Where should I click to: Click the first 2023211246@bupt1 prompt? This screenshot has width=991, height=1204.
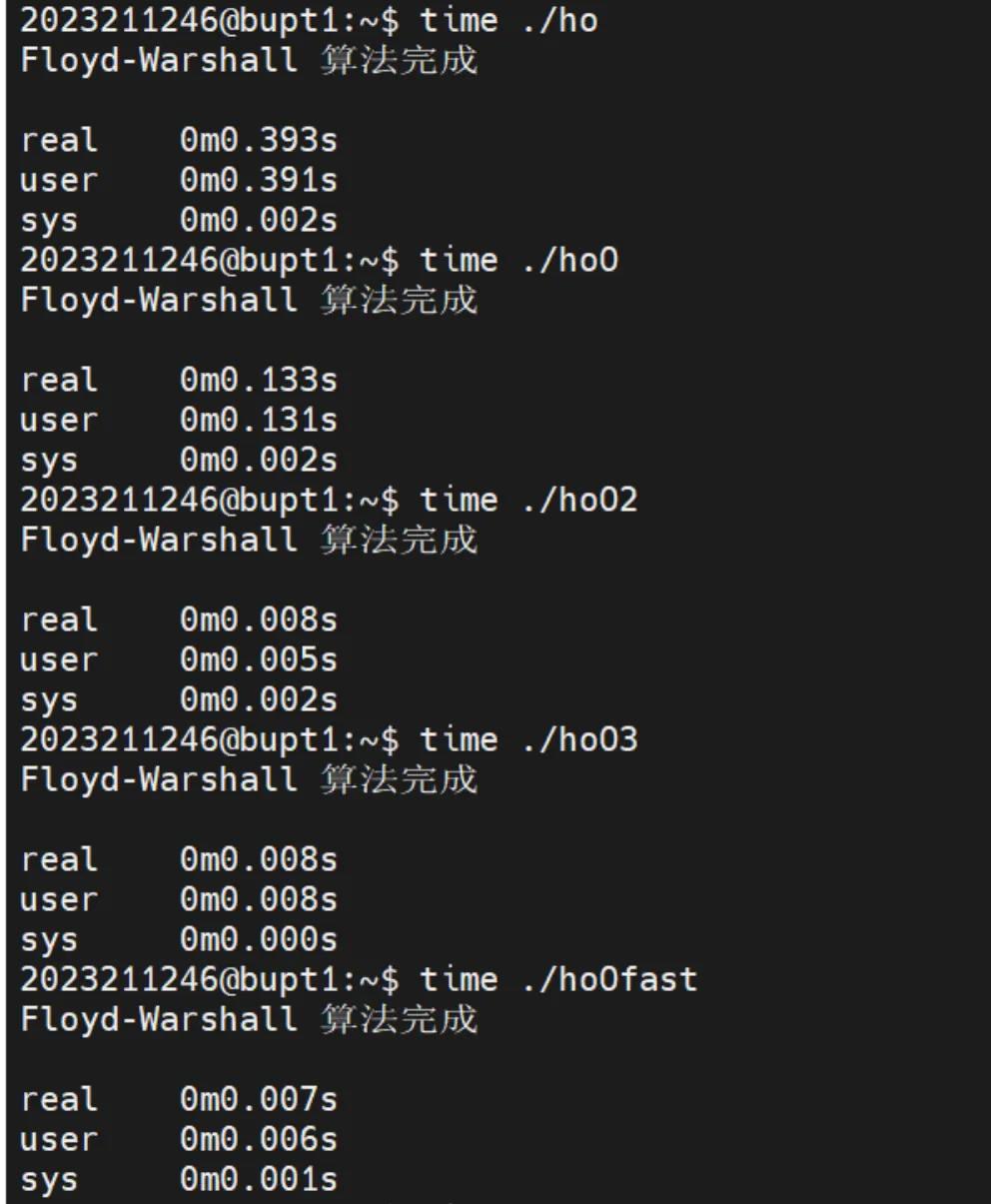coord(210,20)
